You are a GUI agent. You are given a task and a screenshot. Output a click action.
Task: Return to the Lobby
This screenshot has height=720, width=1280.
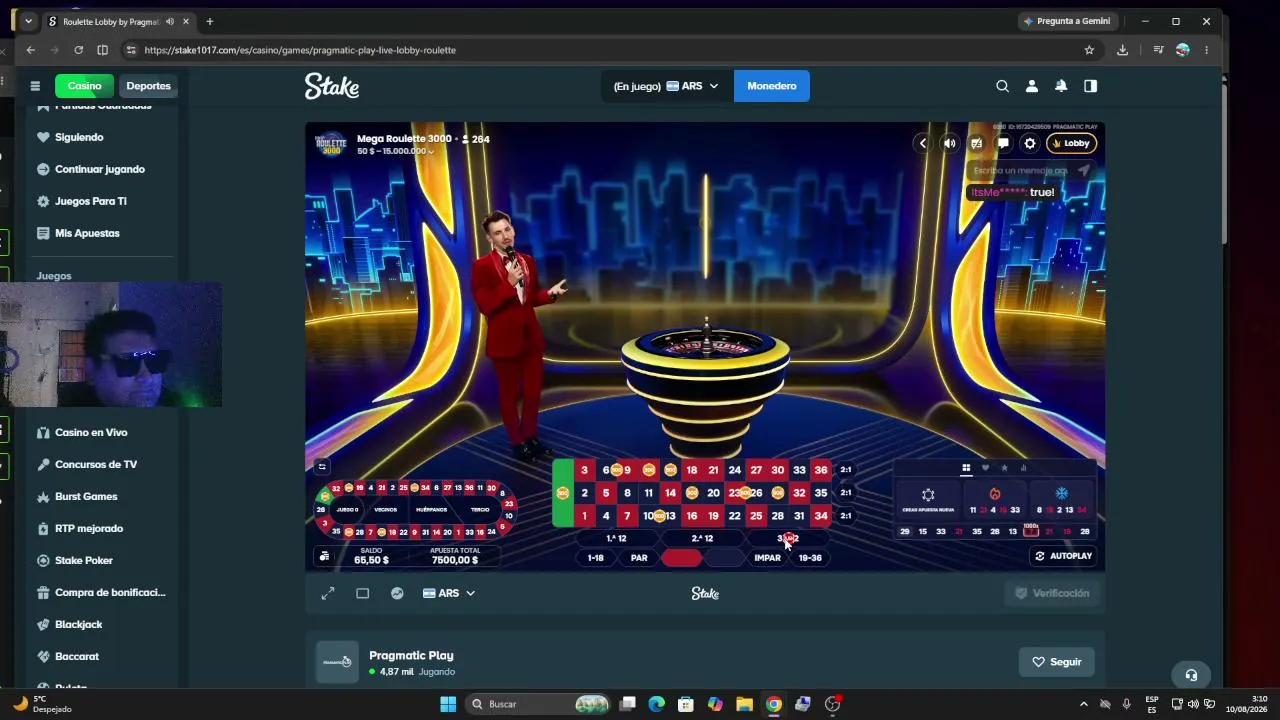(1071, 143)
